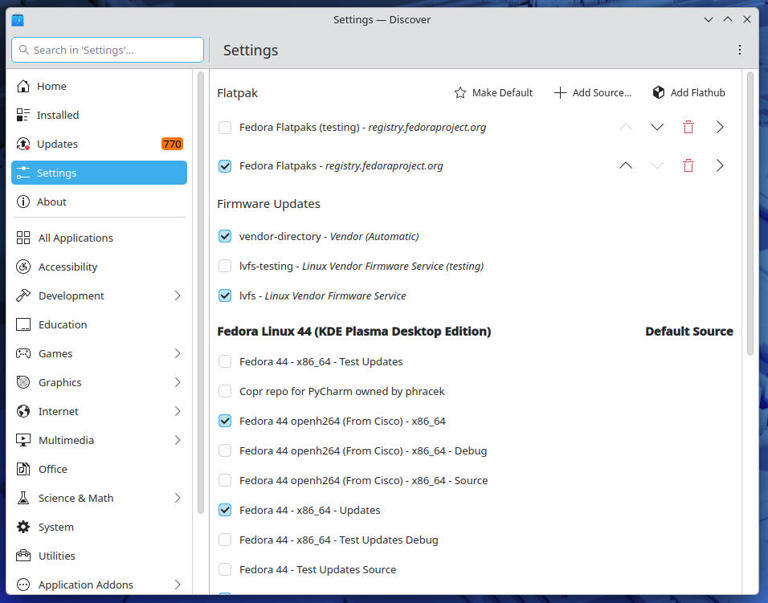Screen dimensions: 768x603
Task: Click the Education icon
Action: [23, 325]
